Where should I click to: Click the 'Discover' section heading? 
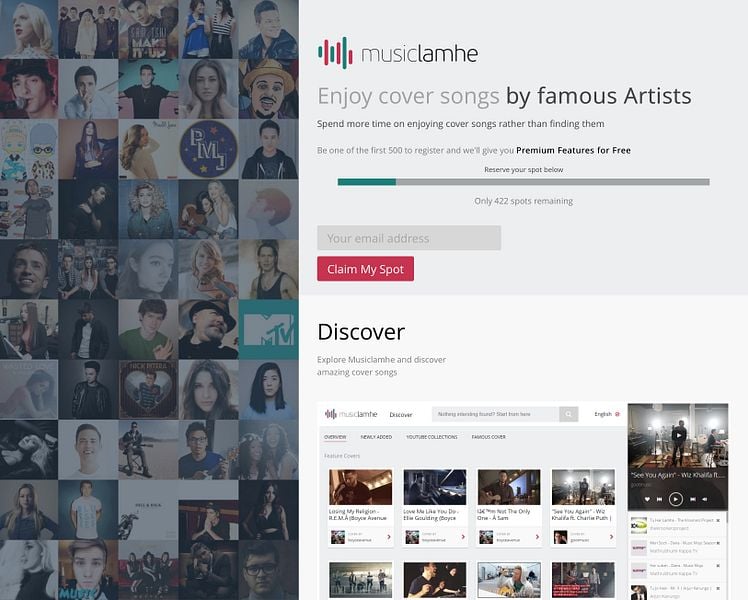(361, 332)
